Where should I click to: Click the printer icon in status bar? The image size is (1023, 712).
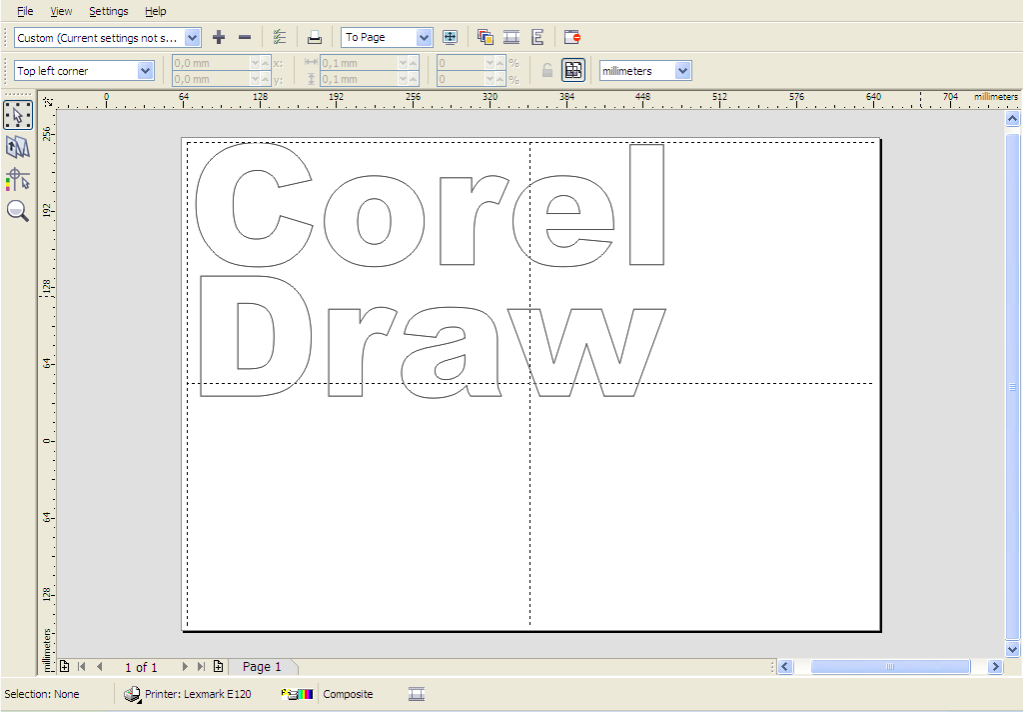(132, 694)
